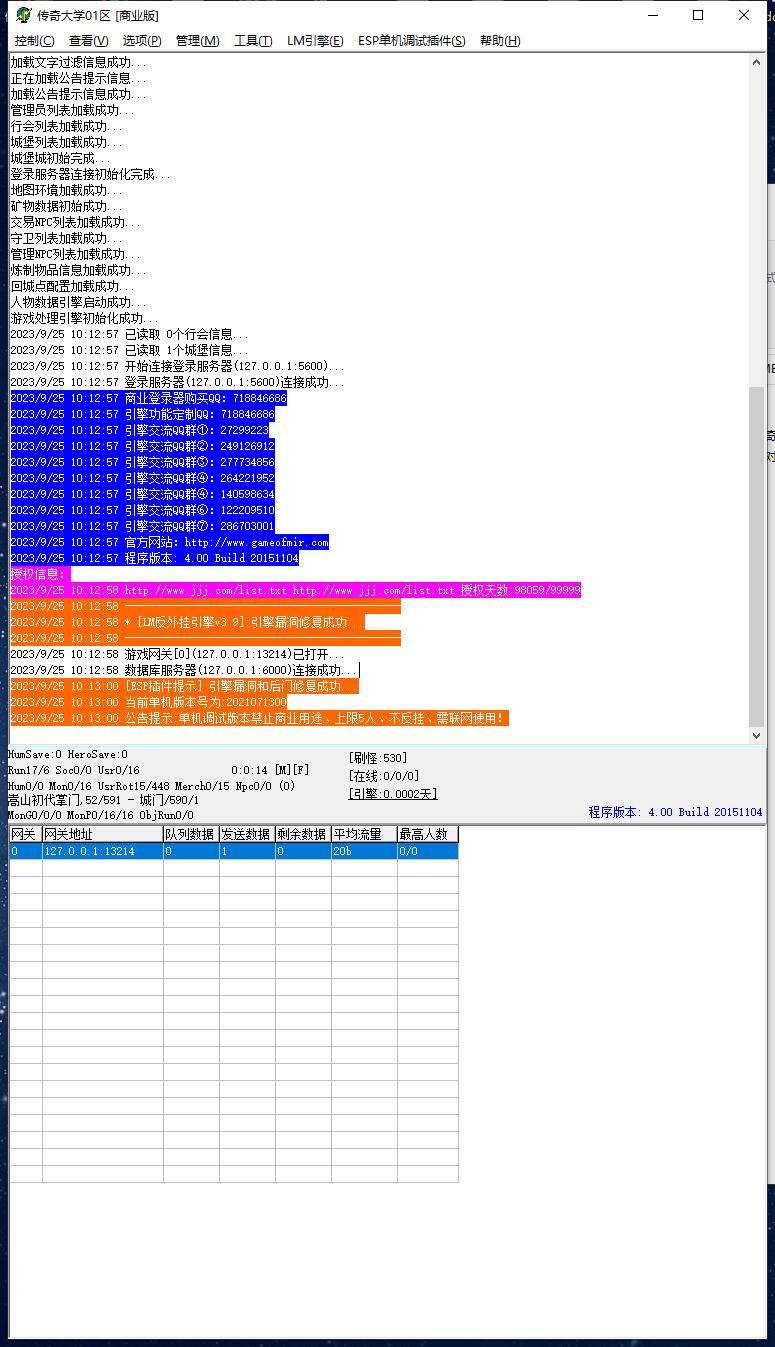The image size is (775, 1347).
Task: Click the 授权信息 log line
Action: pos(40,574)
